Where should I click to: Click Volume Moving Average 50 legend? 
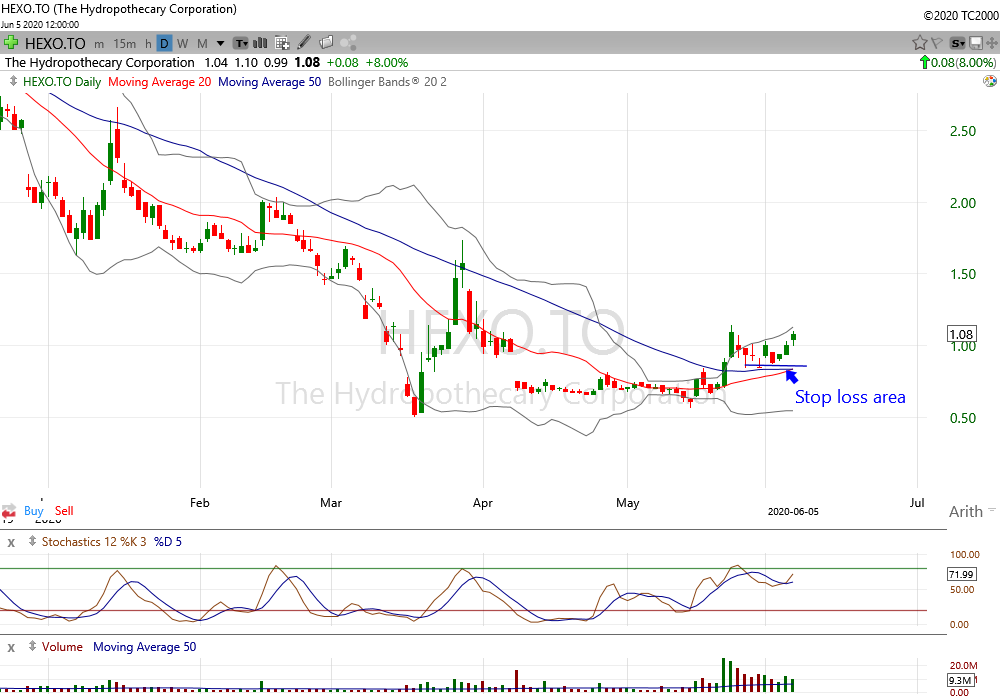click(x=145, y=647)
